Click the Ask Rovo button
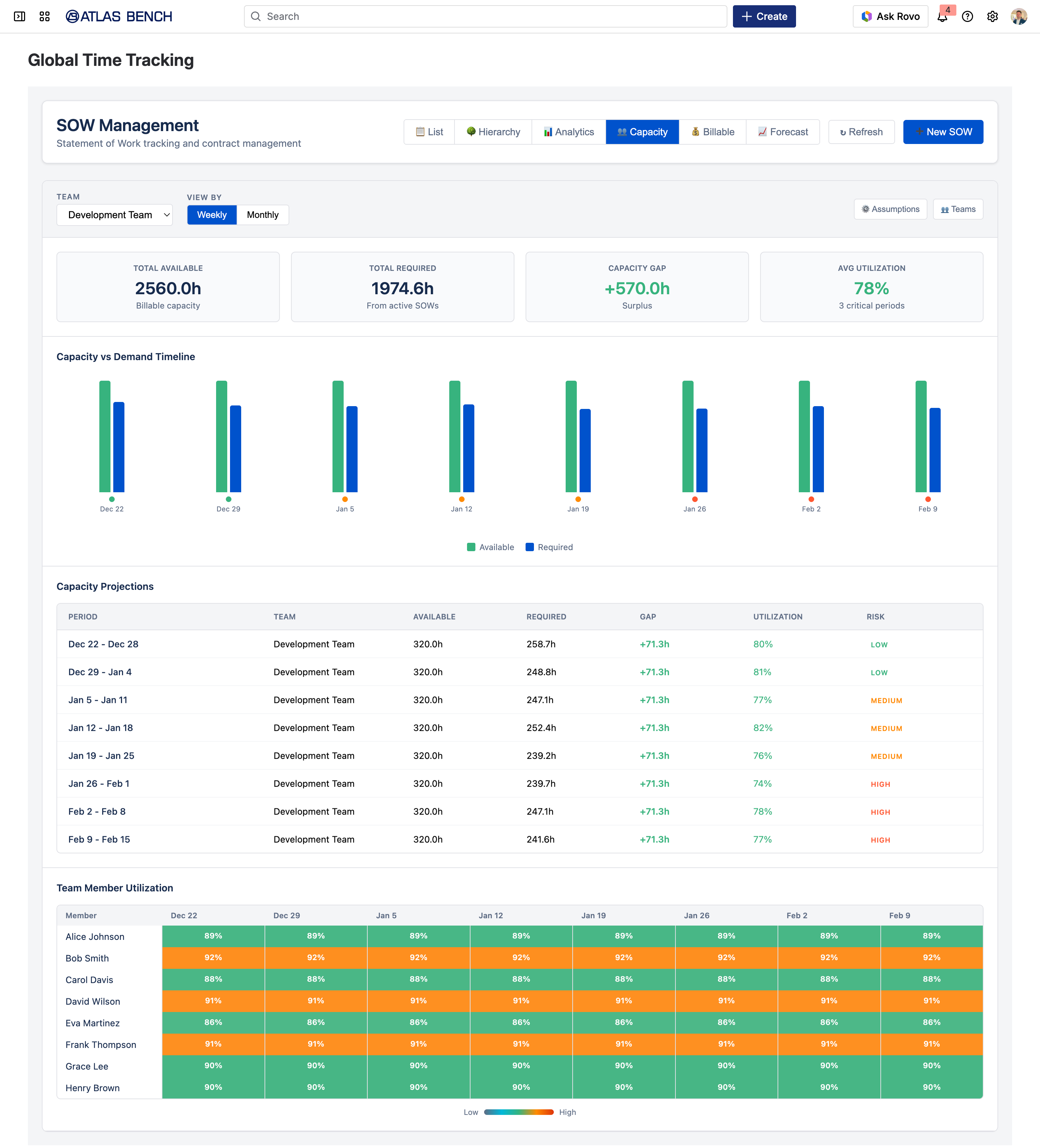 (890, 16)
